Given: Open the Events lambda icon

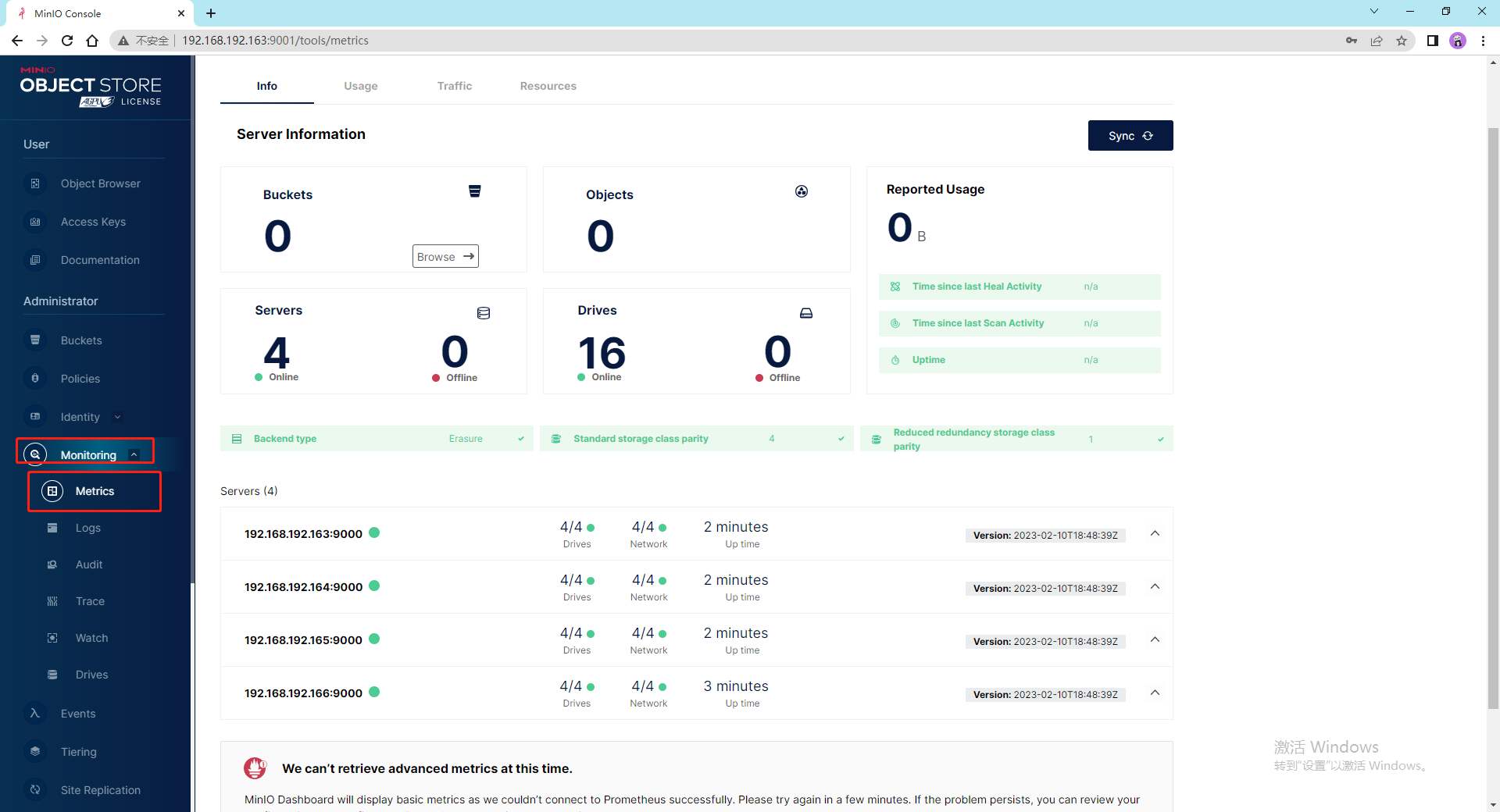Looking at the screenshot, I should 35,714.
